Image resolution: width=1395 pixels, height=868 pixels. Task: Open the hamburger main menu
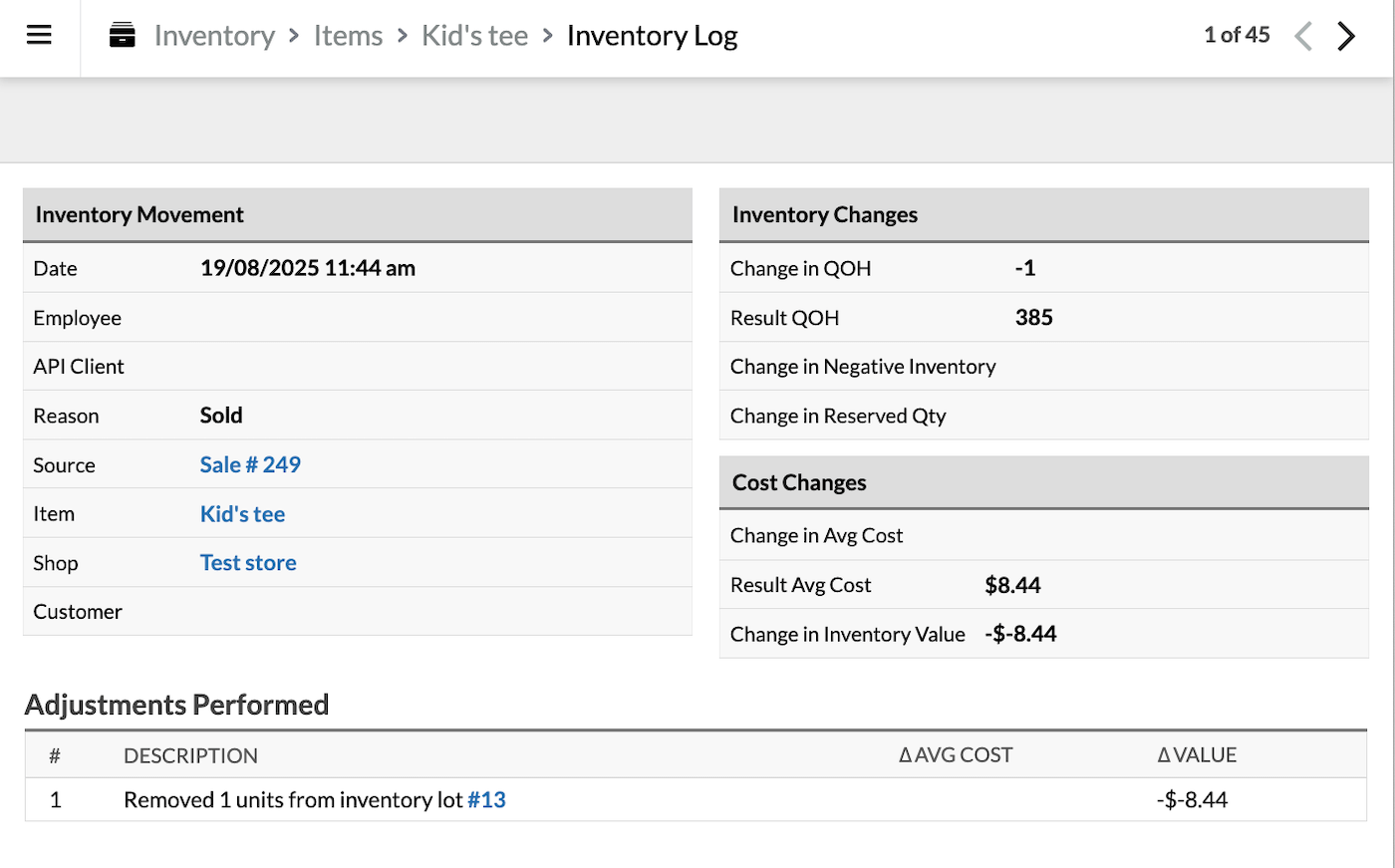tap(39, 36)
